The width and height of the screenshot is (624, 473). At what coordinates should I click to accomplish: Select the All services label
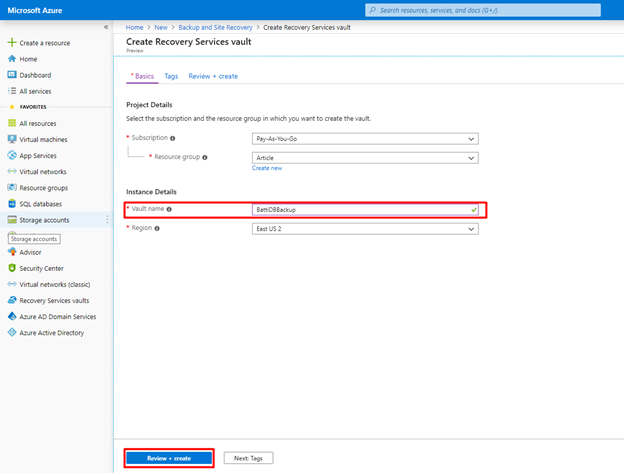coord(35,91)
